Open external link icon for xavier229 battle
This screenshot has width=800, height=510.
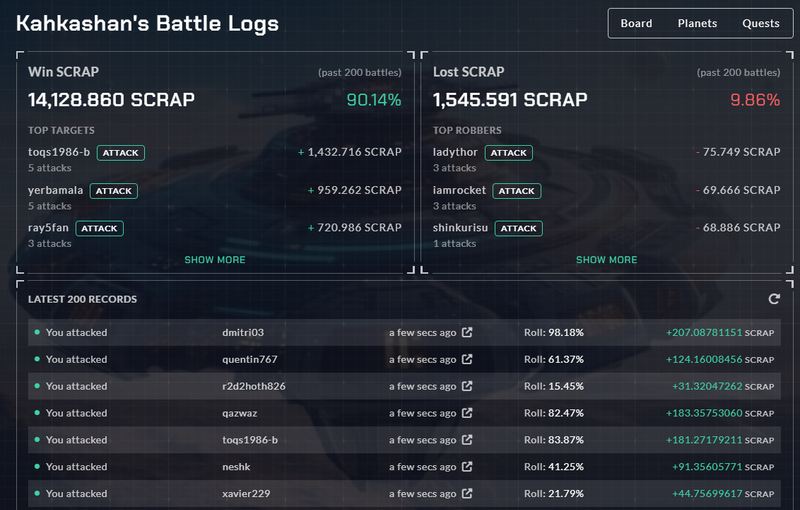pyautogui.click(x=467, y=494)
